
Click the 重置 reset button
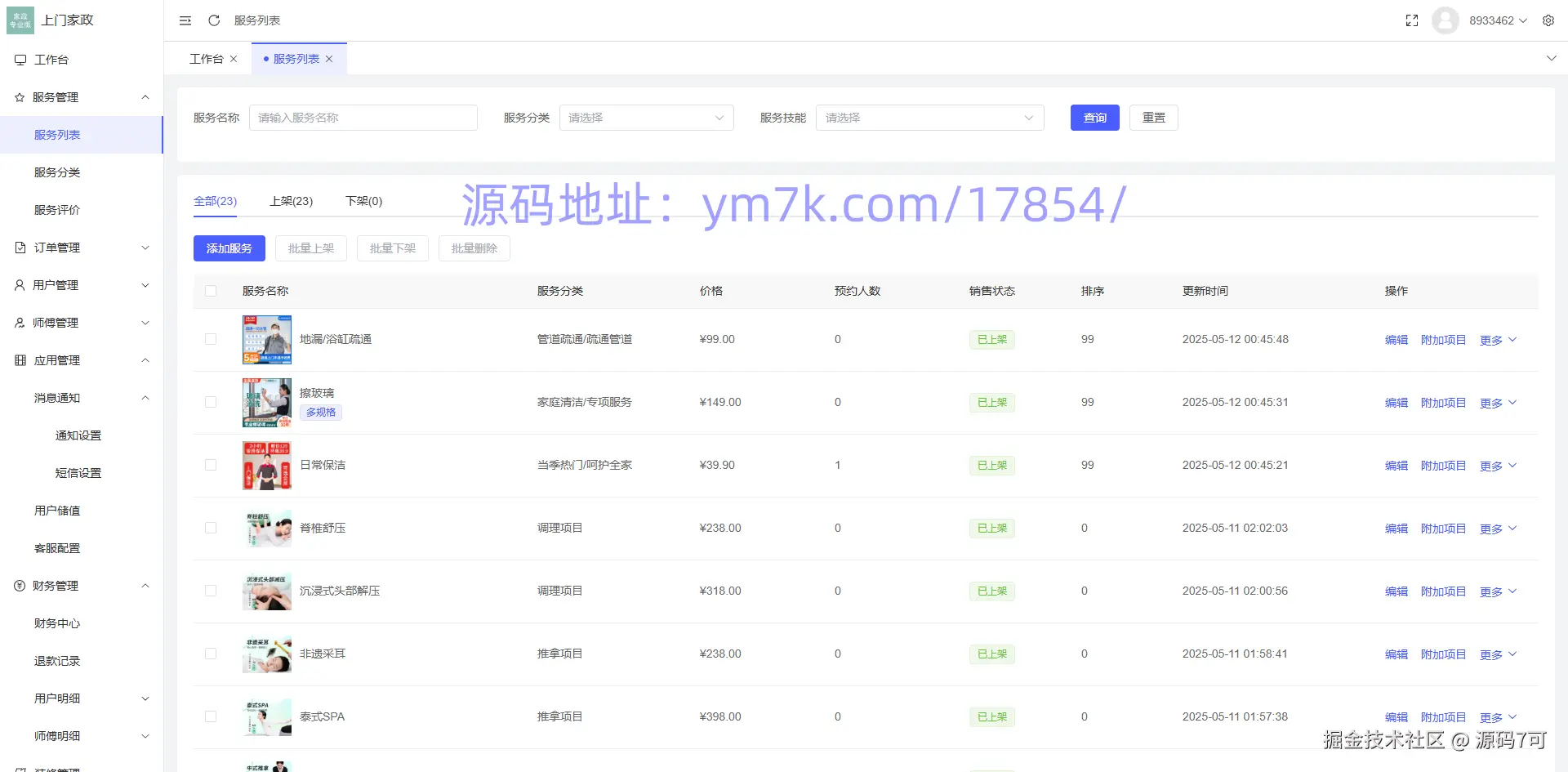pyautogui.click(x=1154, y=118)
